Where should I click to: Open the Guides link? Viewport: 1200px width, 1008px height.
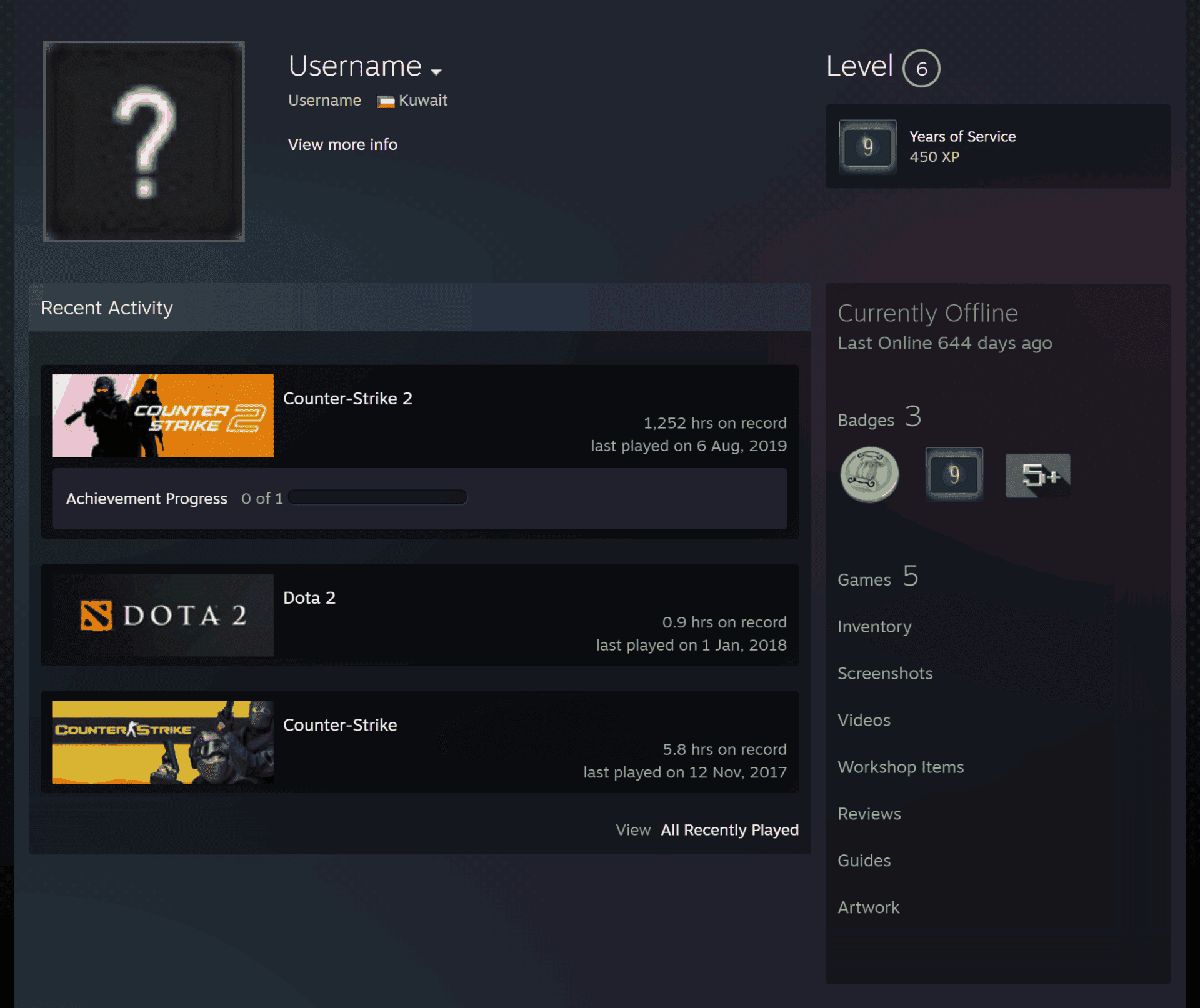point(864,861)
